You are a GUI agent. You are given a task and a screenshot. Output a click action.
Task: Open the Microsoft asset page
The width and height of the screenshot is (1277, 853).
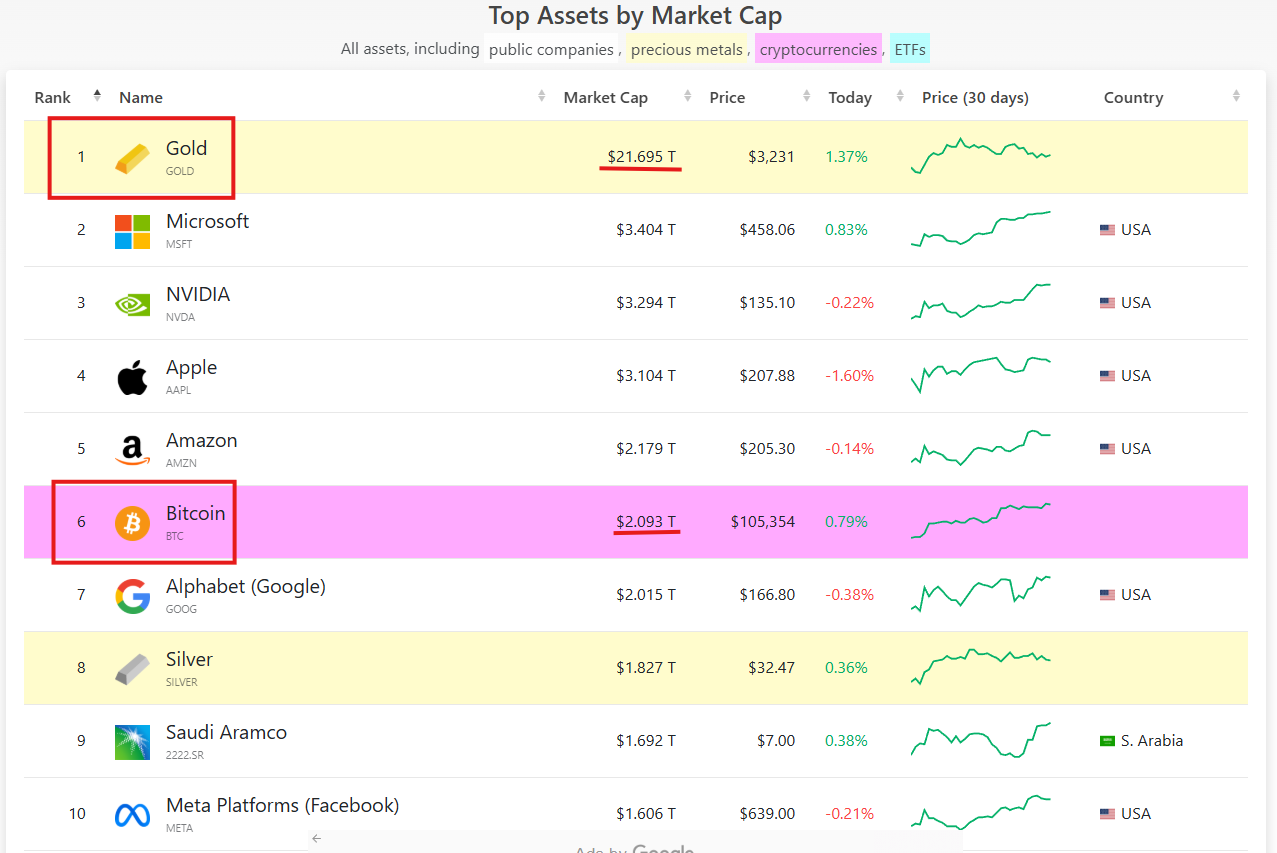click(207, 221)
